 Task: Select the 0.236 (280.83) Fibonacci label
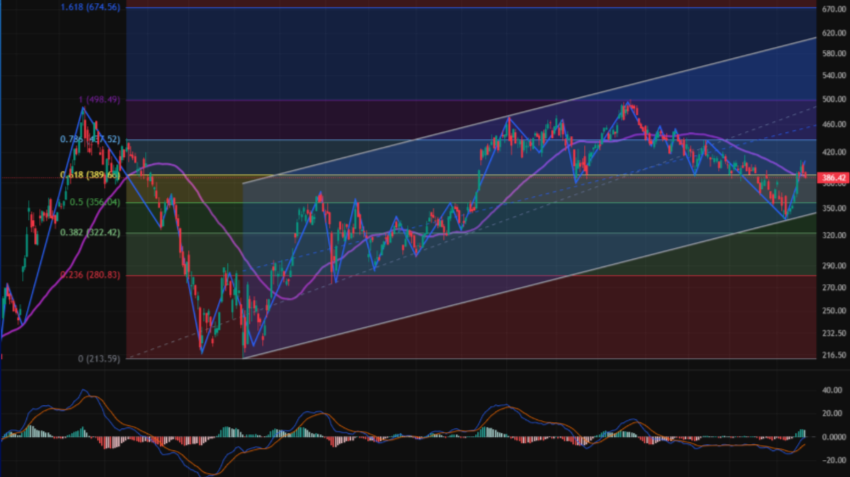(92, 275)
